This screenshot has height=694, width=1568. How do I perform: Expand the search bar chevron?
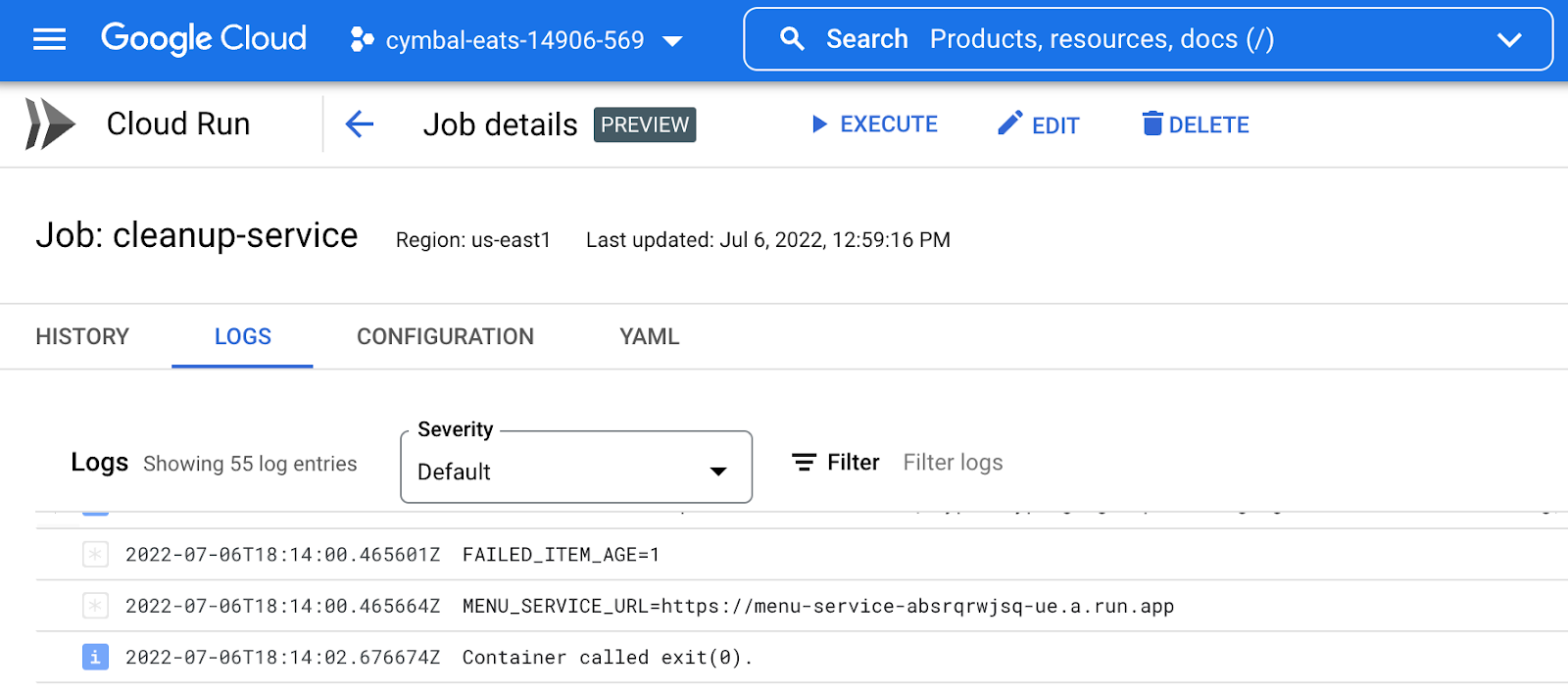1509,40
